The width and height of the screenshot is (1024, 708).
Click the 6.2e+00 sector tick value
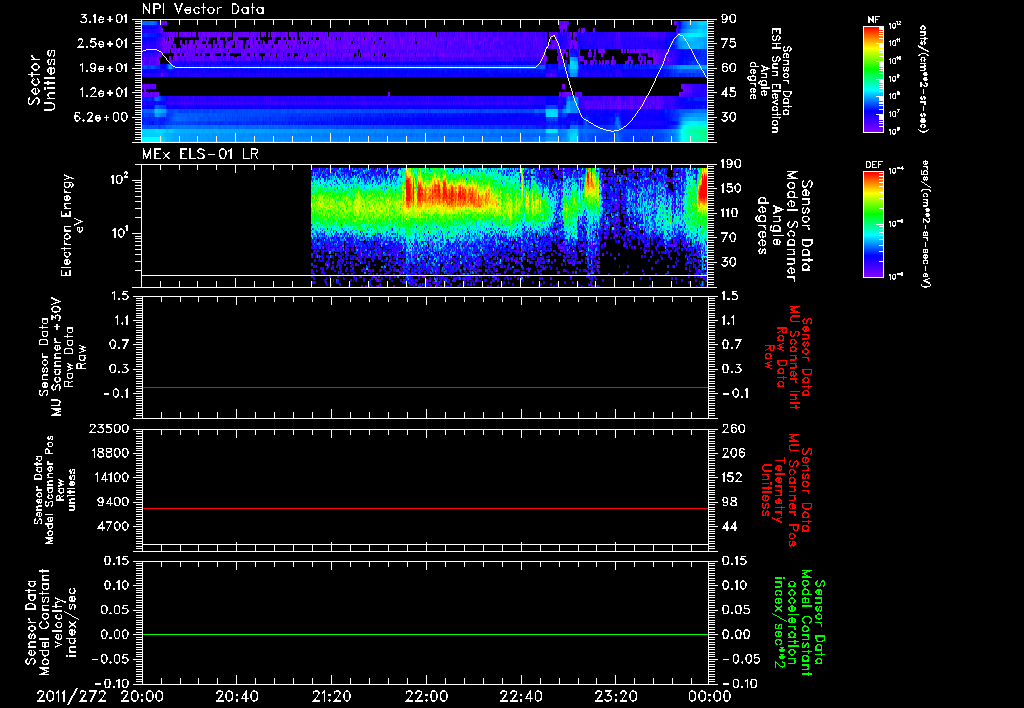103,117
